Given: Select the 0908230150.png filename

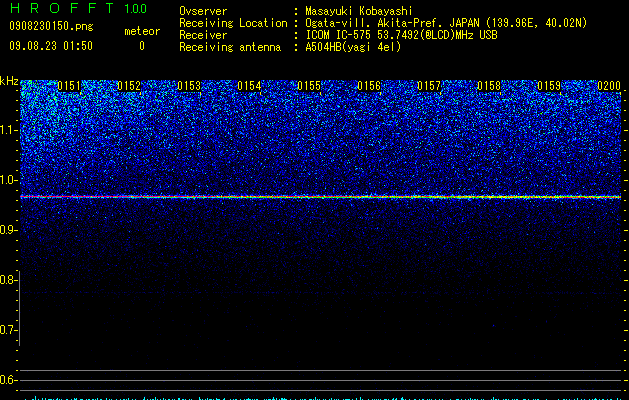Looking at the screenshot, I should [x=51, y=26].
